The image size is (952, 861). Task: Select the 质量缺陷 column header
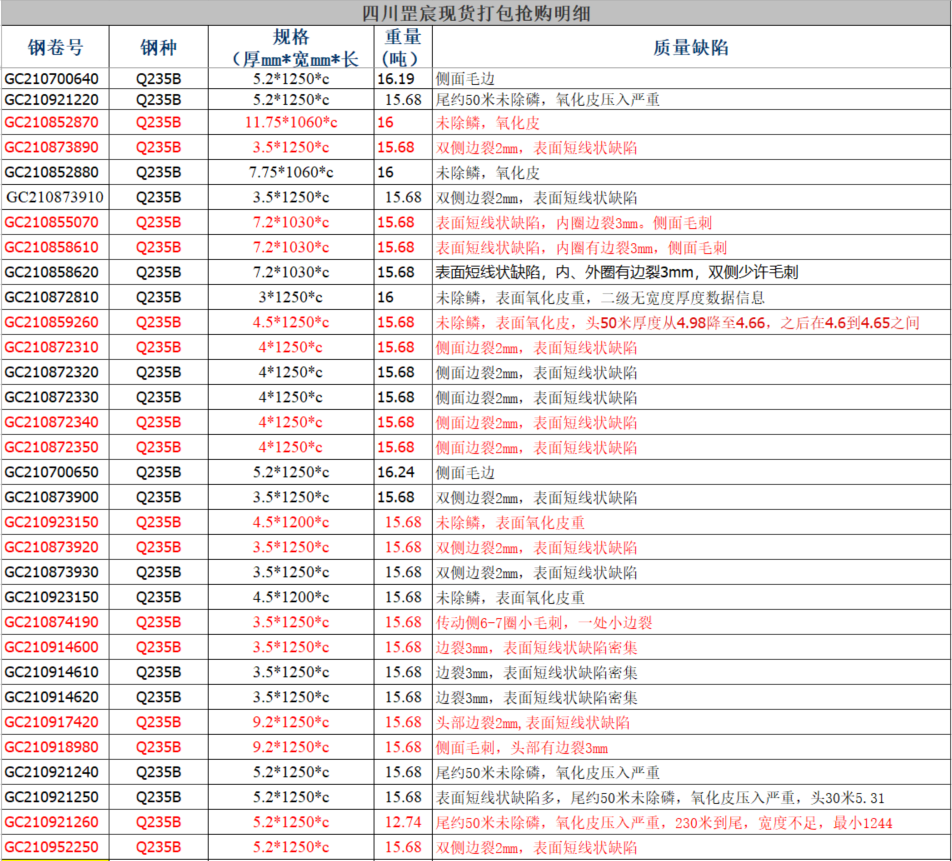point(691,47)
